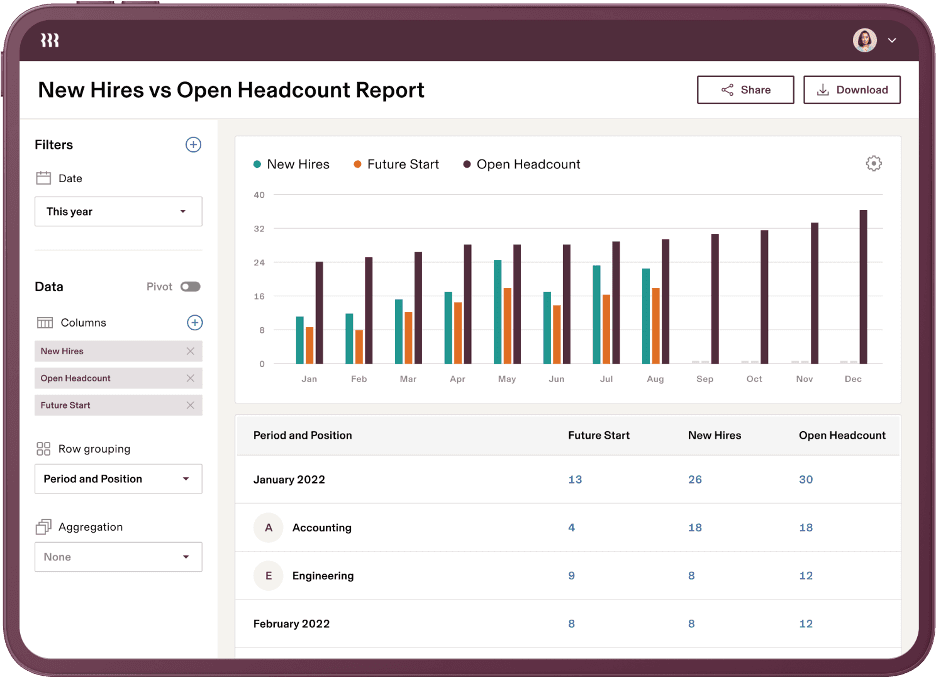Toggle Open Headcount series in legend
936x678 pixels.
click(528, 164)
